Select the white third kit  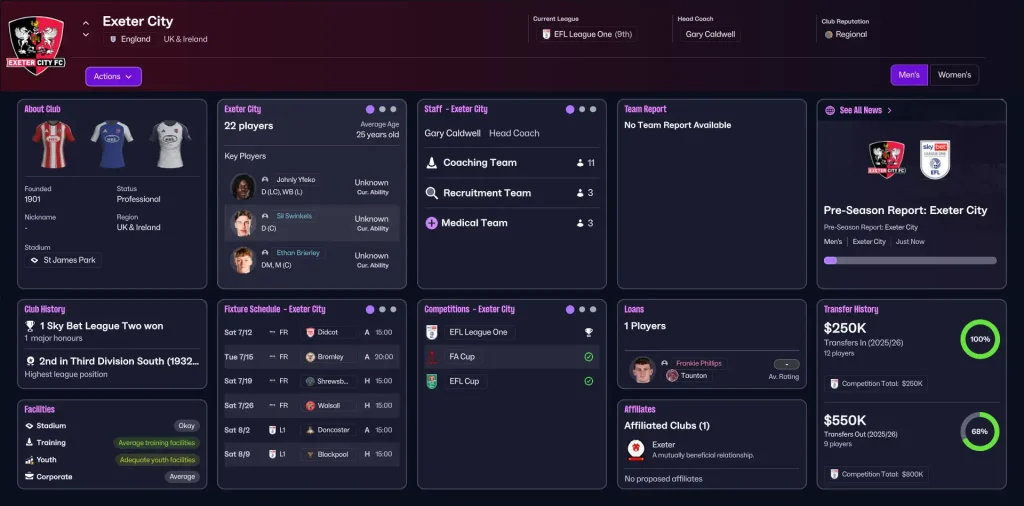pyautogui.click(x=170, y=144)
